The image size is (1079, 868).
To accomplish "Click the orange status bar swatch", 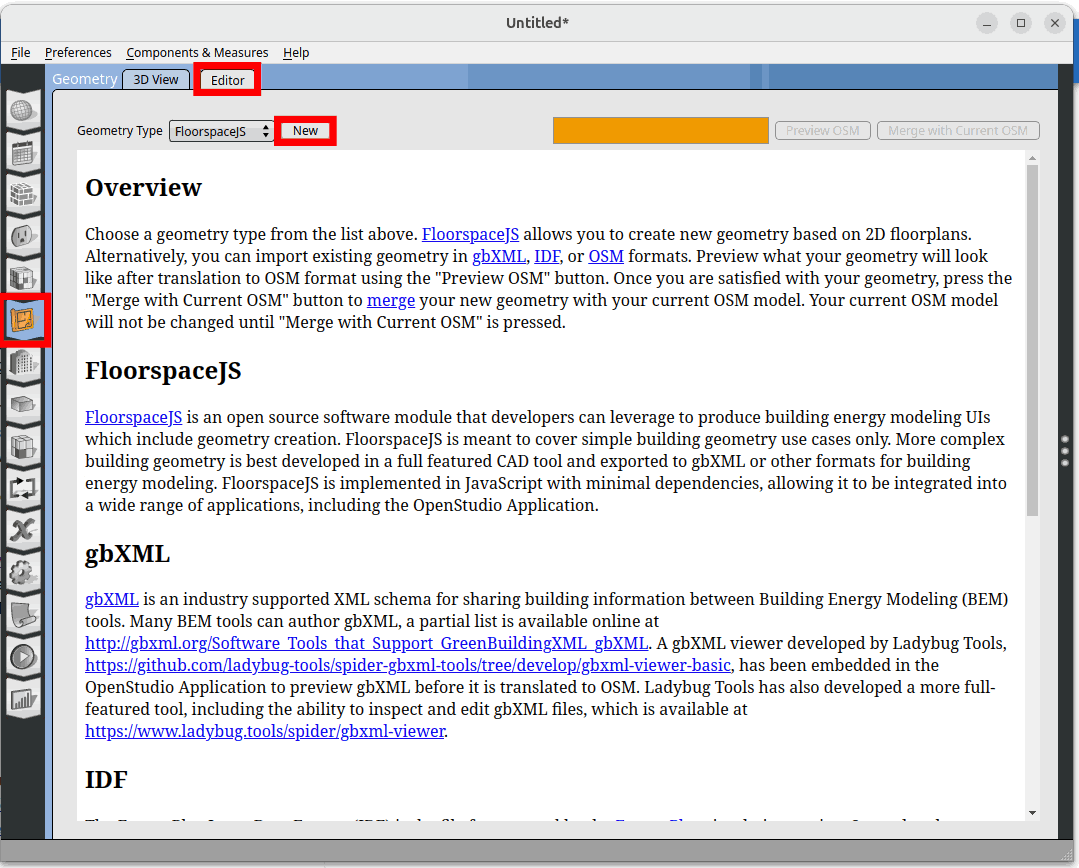I will [x=660, y=131].
